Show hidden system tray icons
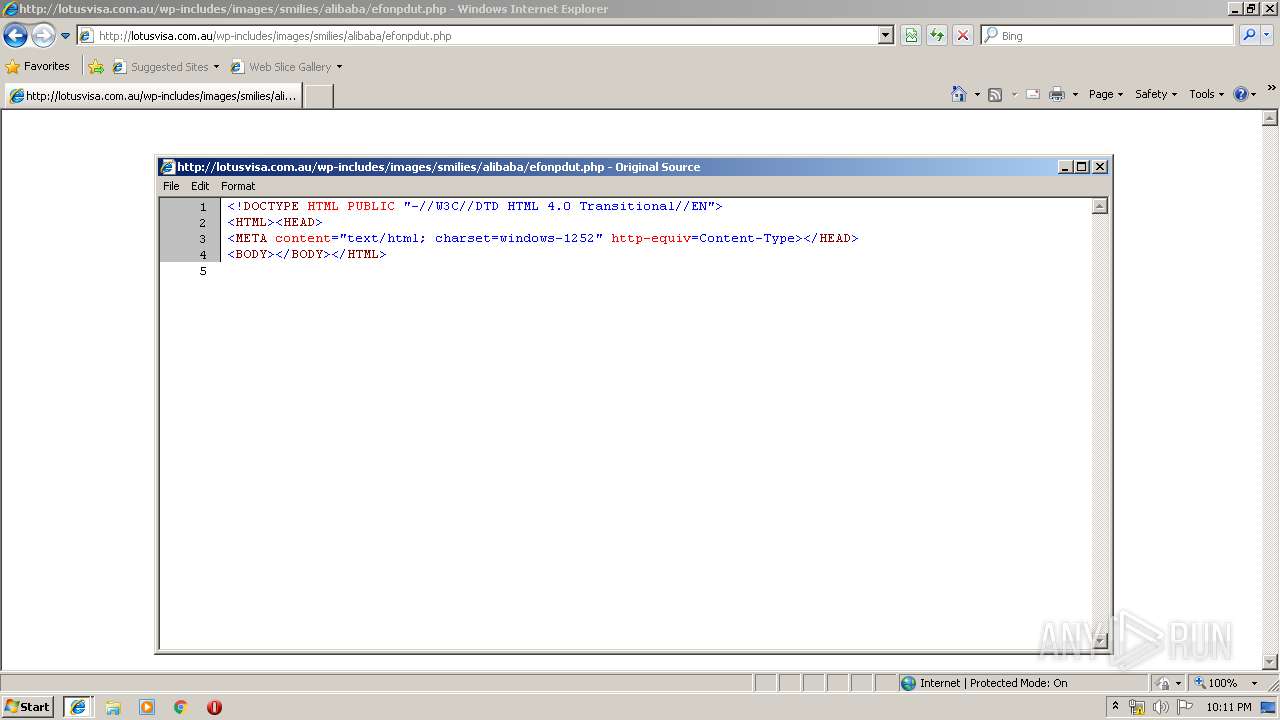Image resolution: width=1280 pixels, height=720 pixels. coord(1116,707)
